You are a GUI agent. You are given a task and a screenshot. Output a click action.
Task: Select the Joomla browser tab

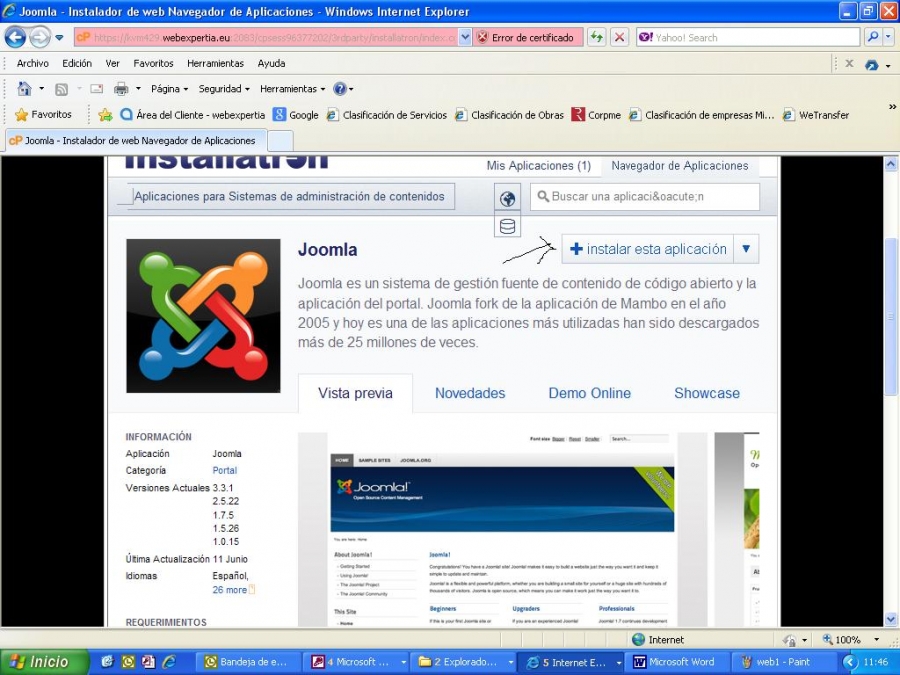(x=137, y=141)
